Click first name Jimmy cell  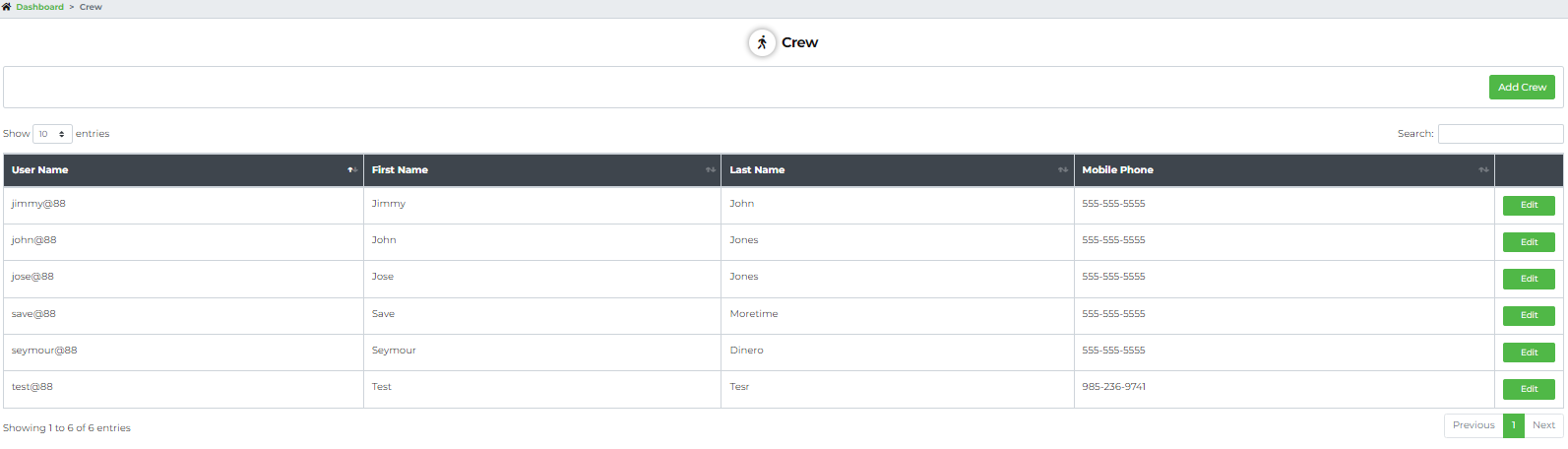point(542,205)
